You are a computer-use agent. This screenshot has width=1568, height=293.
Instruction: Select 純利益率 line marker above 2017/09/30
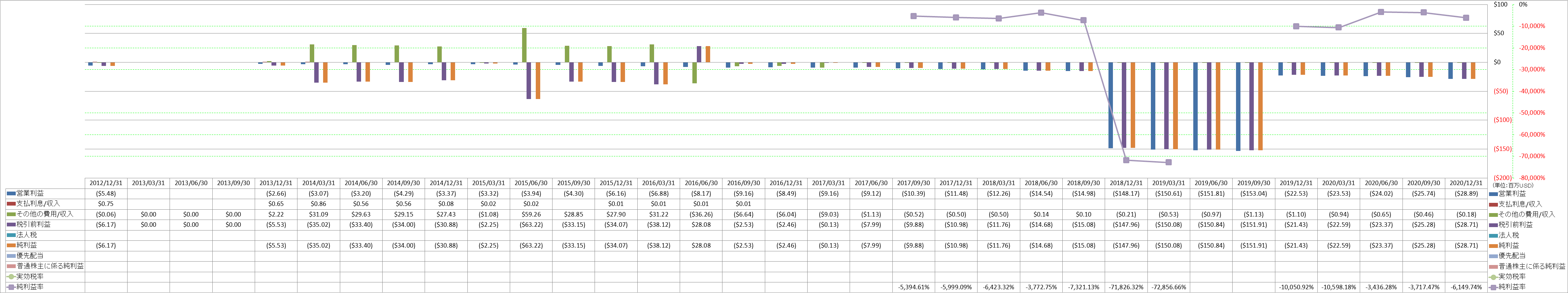[x=914, y=16]
